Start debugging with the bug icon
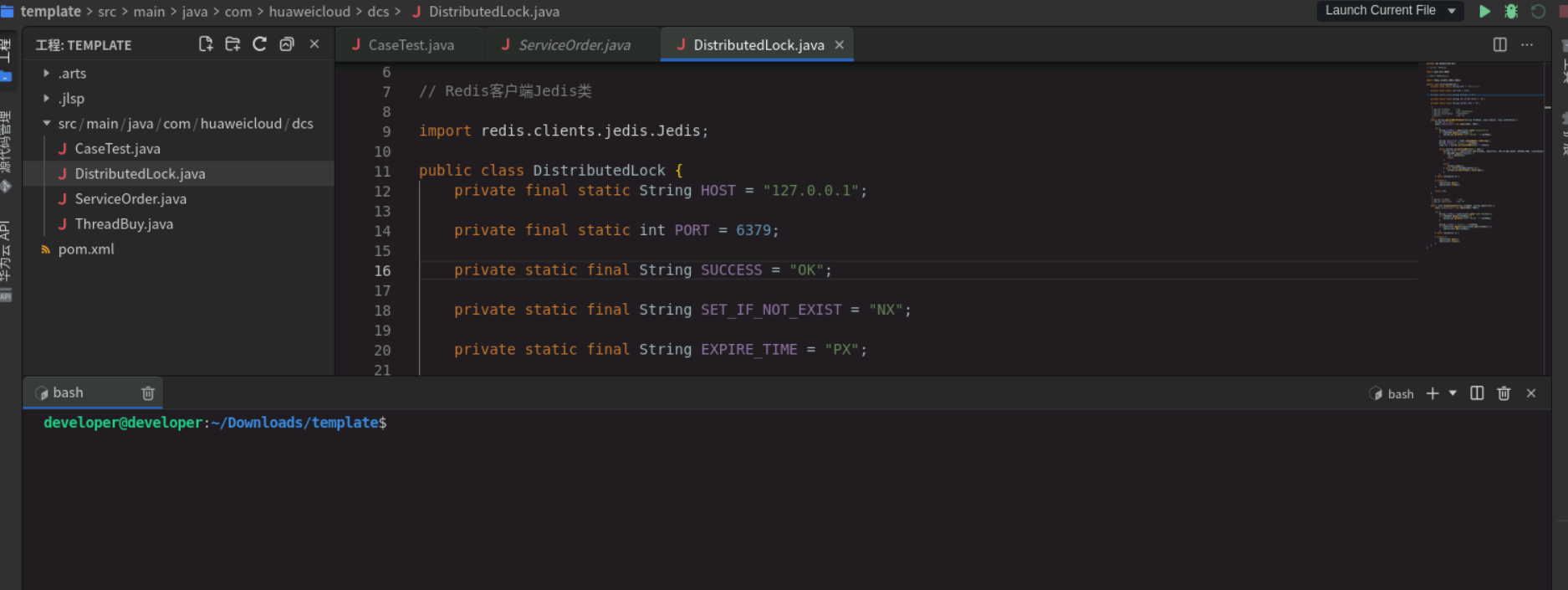The image size is (1568, 590). [x=1511, y=11]
